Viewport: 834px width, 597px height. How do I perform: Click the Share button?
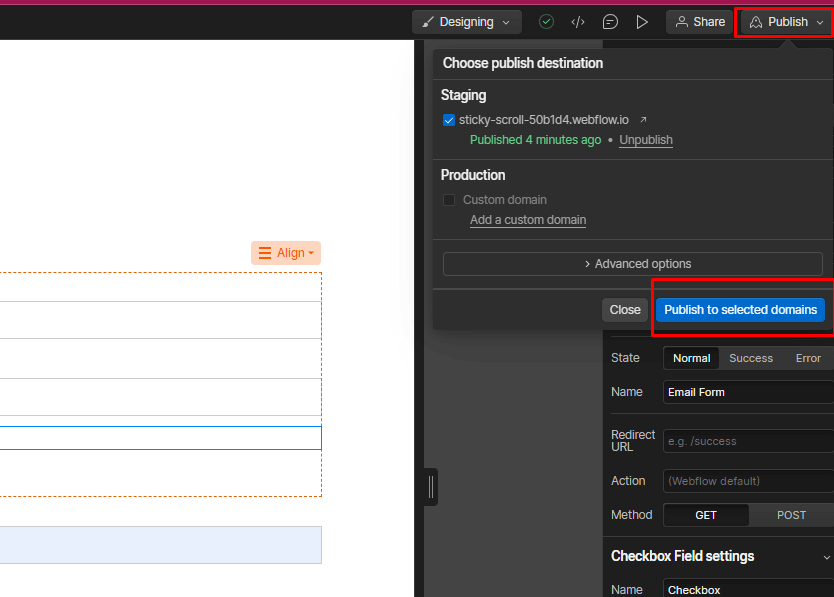(700, 22)
